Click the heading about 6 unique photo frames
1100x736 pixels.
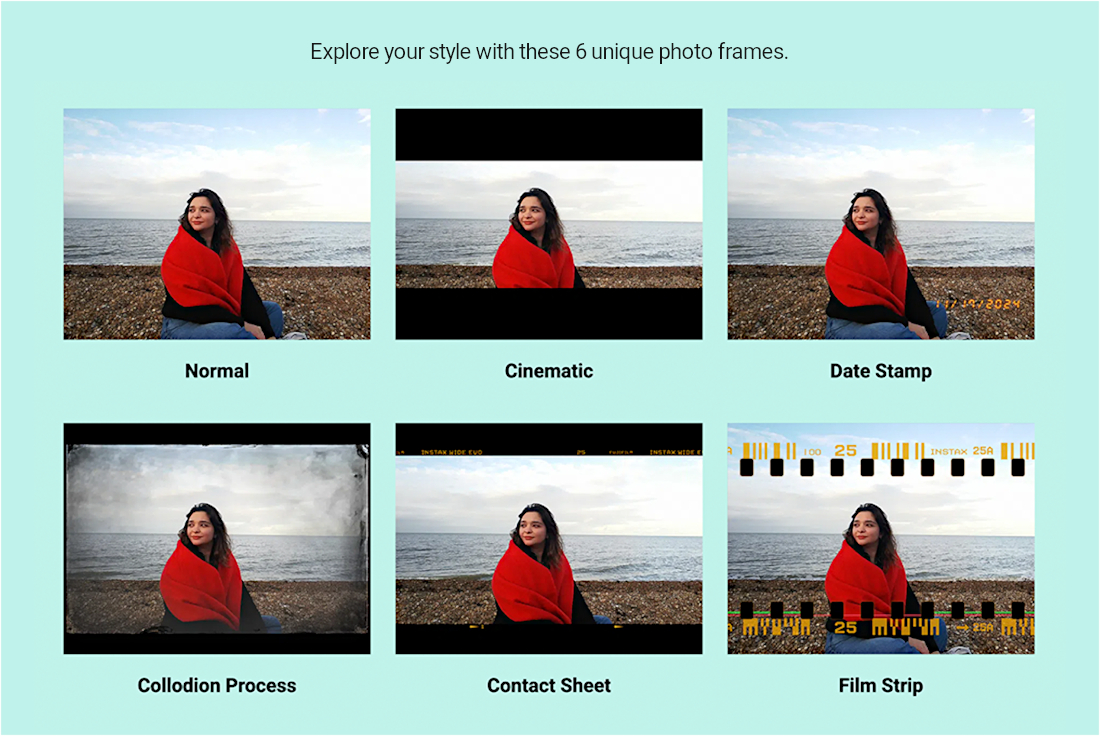point(549,52)
